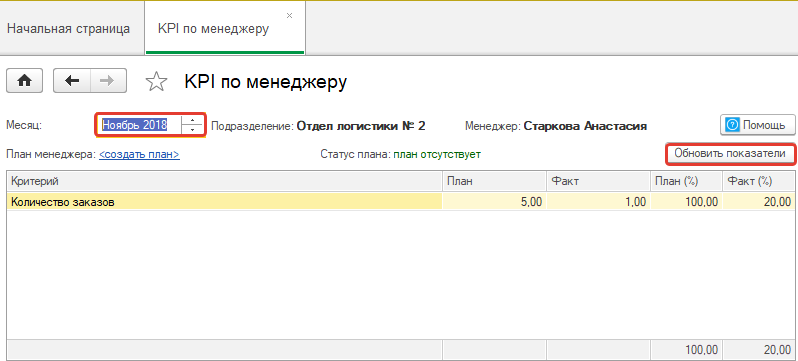Decrease month with the down stepper arrow
798x361 pixels.
pyautogui.click(x=192, y=129)
